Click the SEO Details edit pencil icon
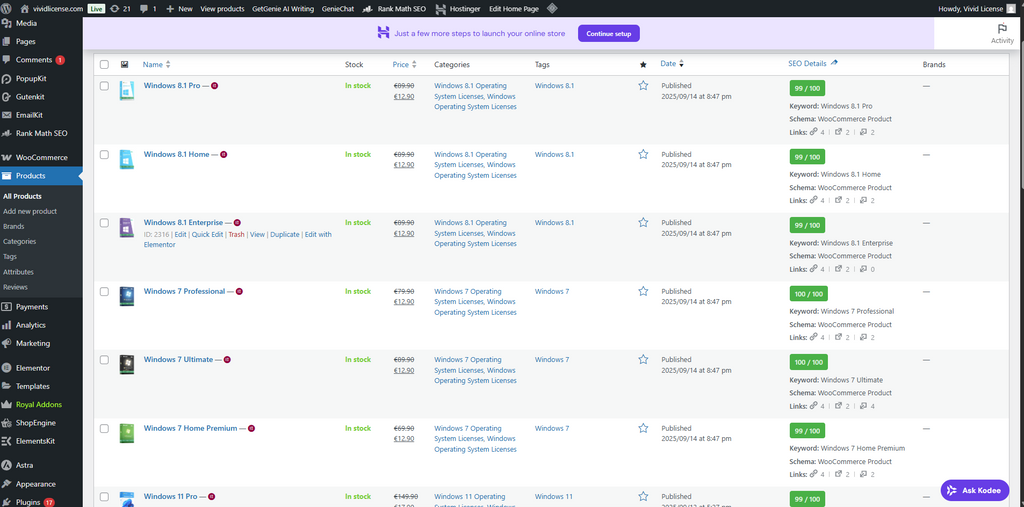Image resolution: width=1024 pixels, height=507 pixels. click(x=835, y=63)
